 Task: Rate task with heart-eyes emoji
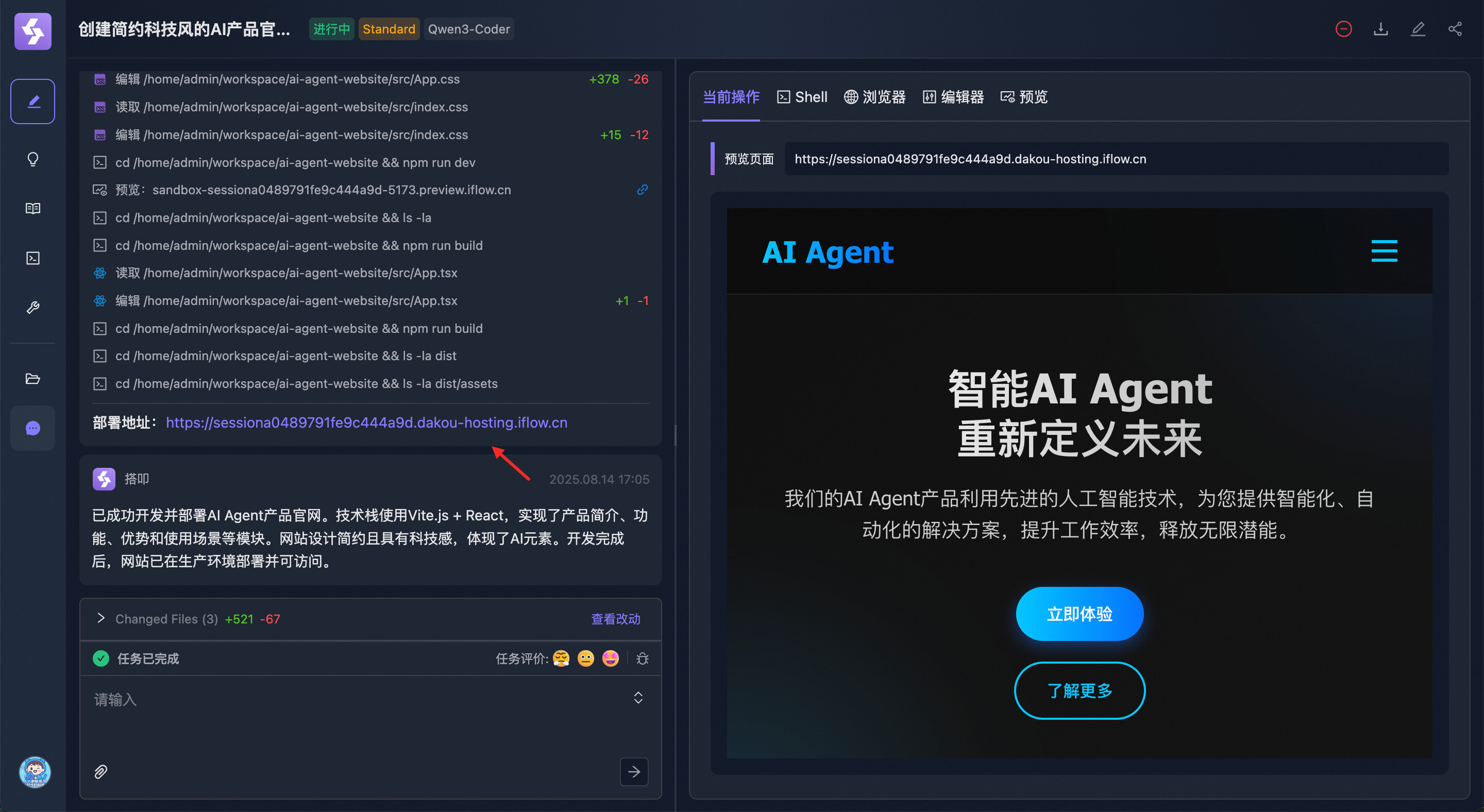click(611, 658)
